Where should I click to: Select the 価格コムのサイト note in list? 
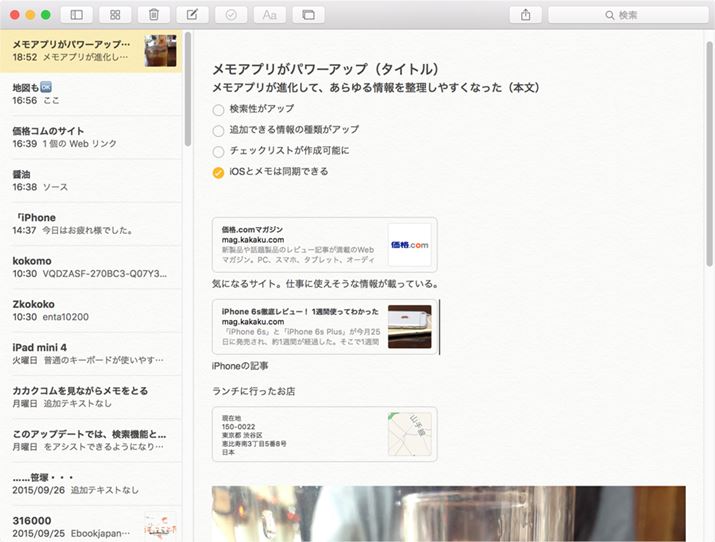[x=92, y=137]
